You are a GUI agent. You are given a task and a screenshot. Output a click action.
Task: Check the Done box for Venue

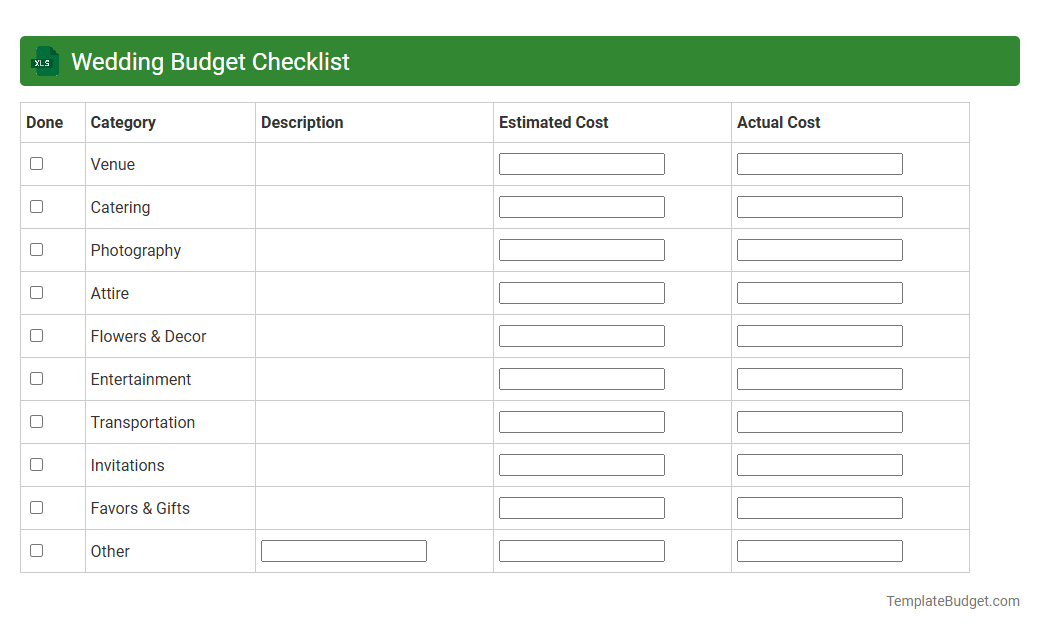point(36,162)
